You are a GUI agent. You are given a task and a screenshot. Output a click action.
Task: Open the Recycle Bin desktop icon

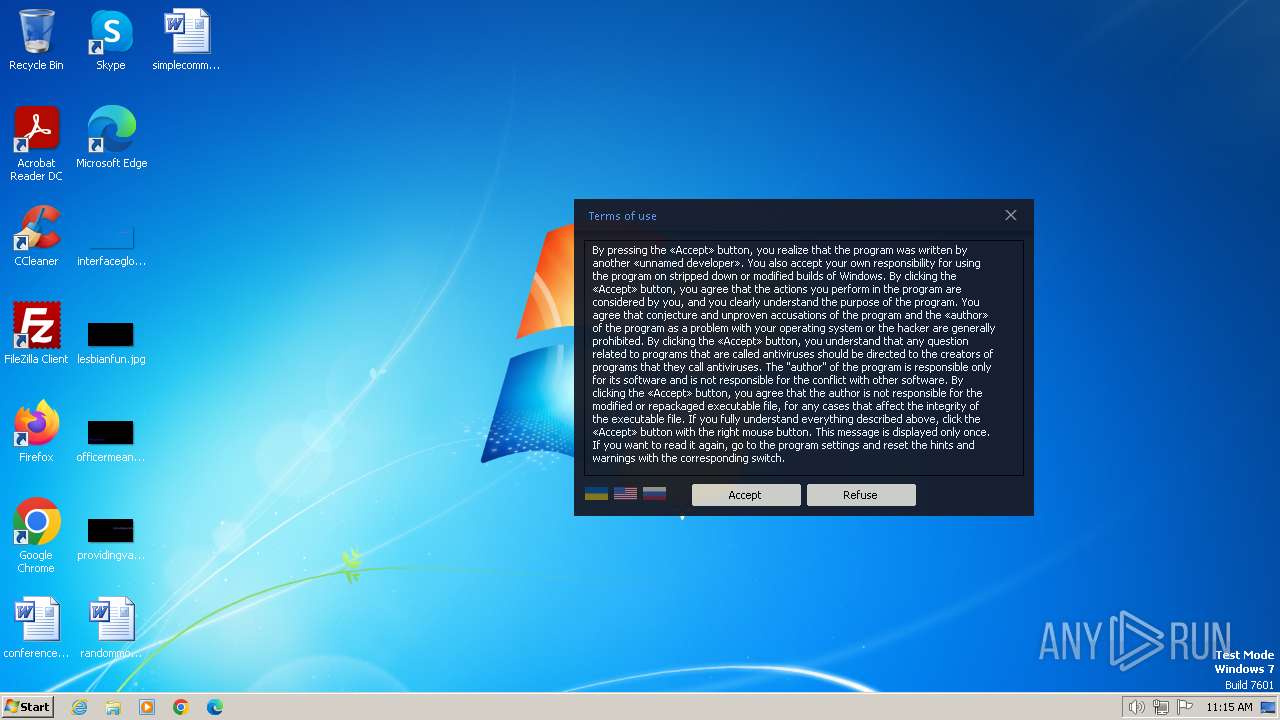click(x=36, y=41)
